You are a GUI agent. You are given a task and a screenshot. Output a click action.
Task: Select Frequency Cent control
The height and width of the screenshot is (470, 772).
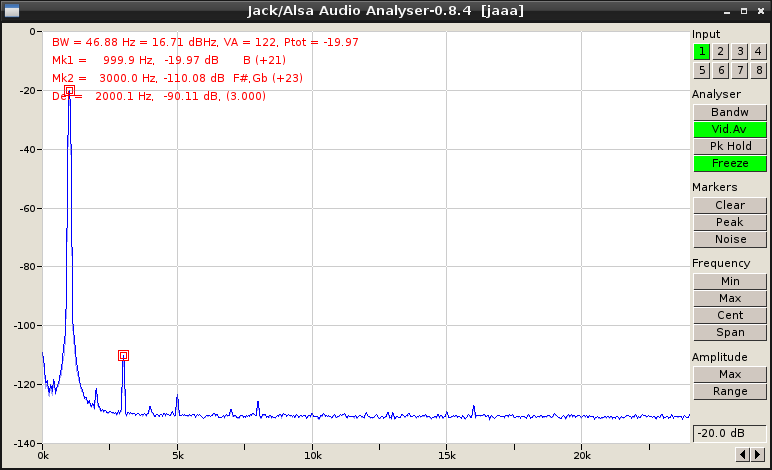(x=730, y=315)
